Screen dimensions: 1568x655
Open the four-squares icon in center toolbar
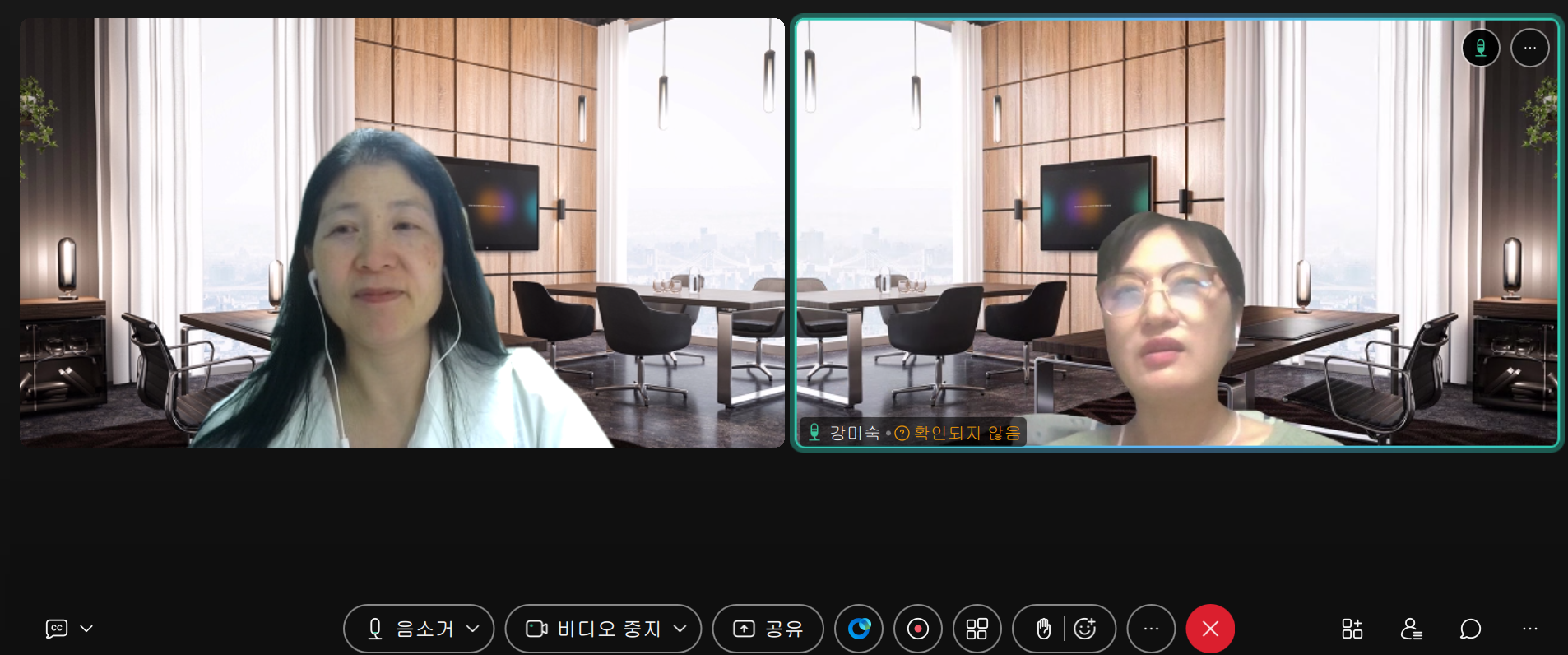977,629
